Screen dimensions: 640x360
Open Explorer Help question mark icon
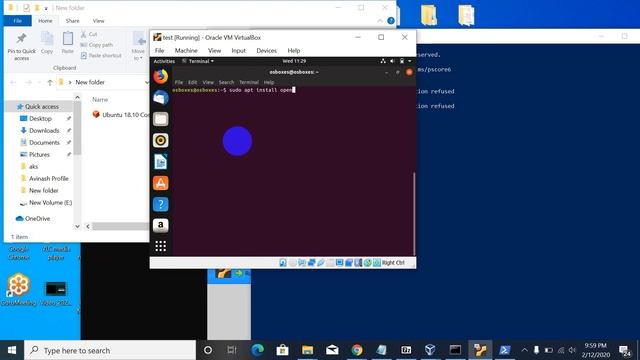[391, 21]
